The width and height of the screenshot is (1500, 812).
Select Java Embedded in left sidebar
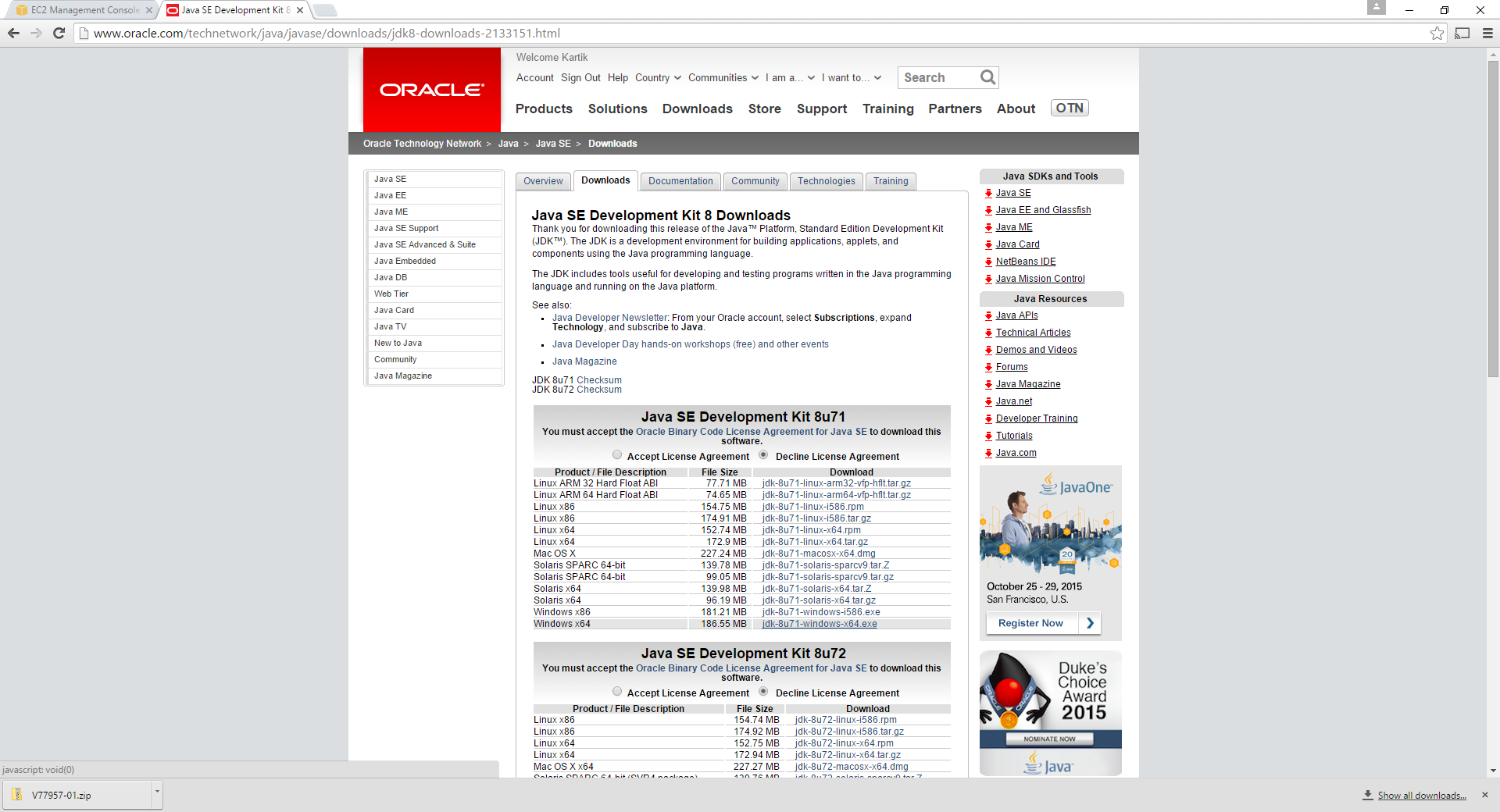point(434,261)
